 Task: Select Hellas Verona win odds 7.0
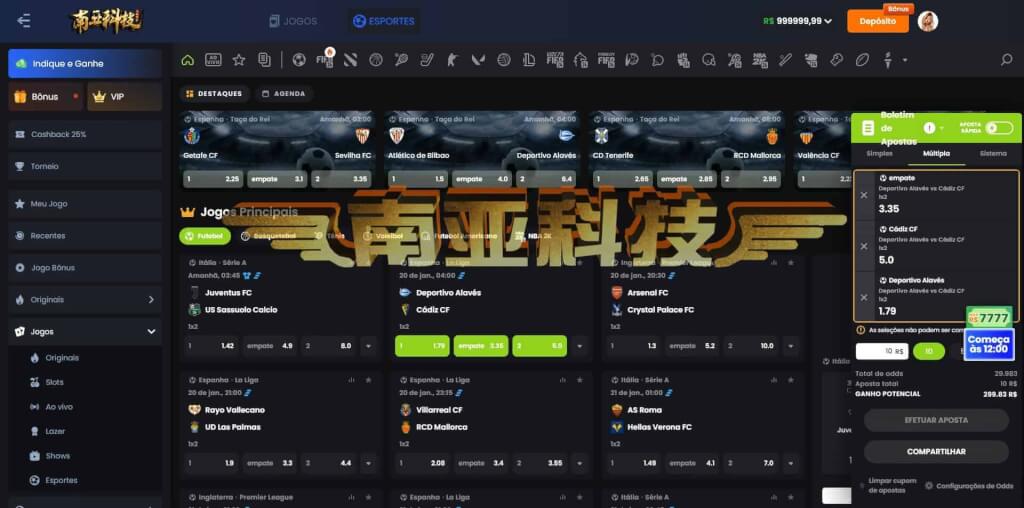coord(750,464)
